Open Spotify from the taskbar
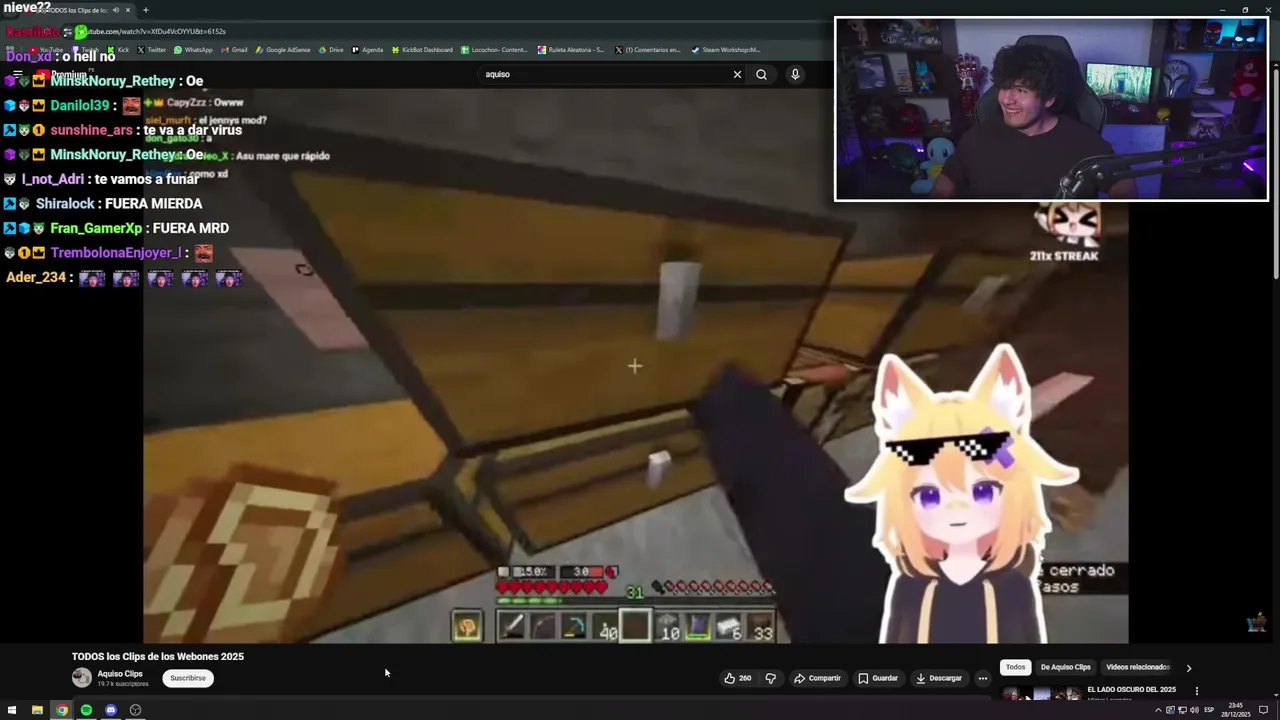Viewport: 1280px width, 720px height. (x=86, y=710)
